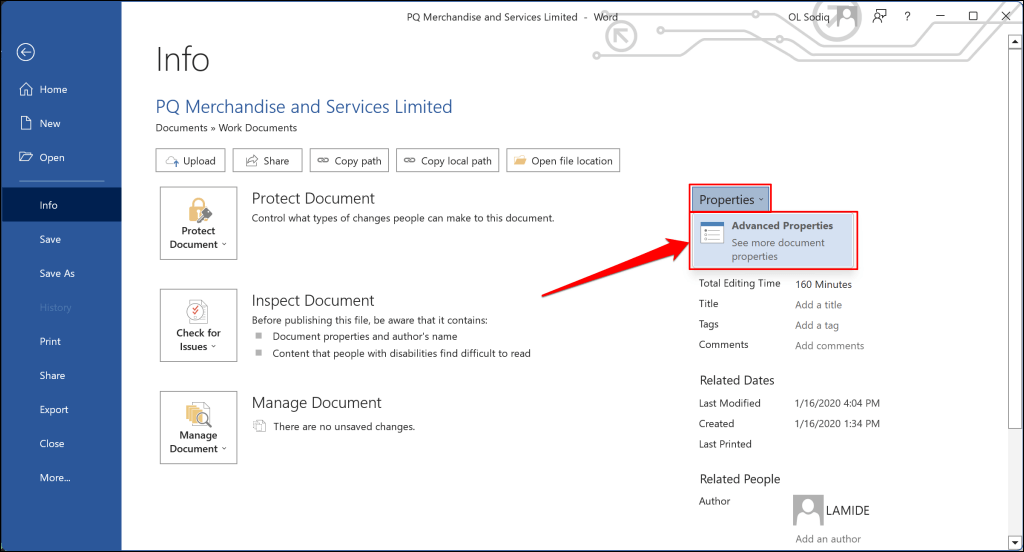Click Open file location button

[x=563, y=161]
